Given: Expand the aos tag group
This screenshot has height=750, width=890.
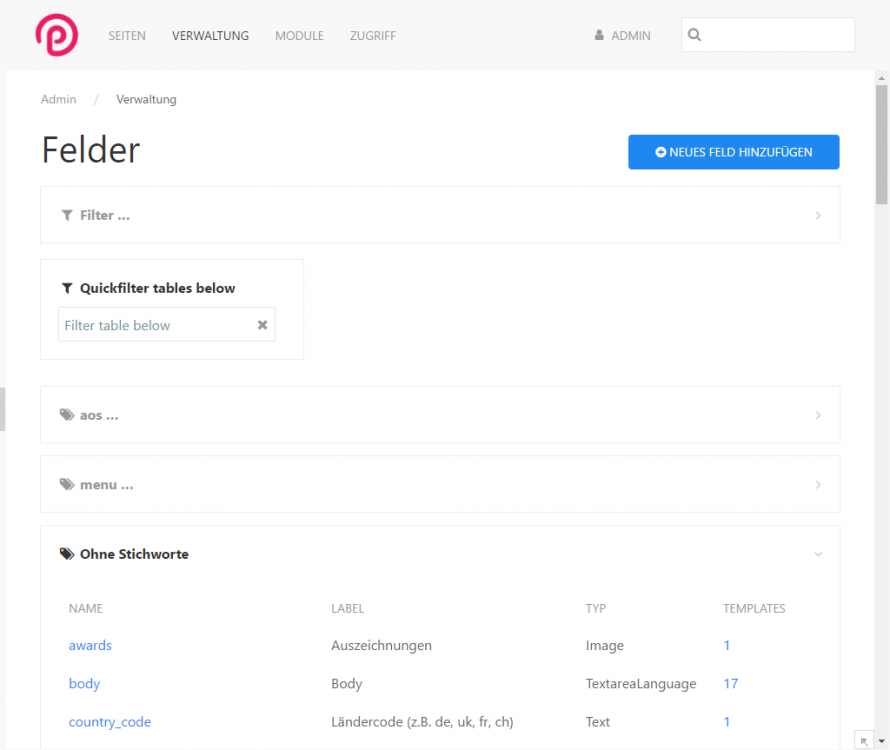Looking at the screenshot, I should click(x=817, y=414).
